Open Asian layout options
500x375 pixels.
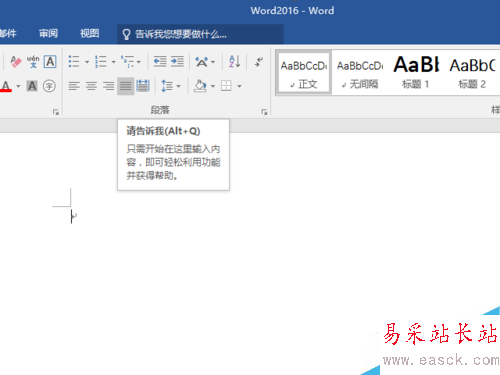202,62
